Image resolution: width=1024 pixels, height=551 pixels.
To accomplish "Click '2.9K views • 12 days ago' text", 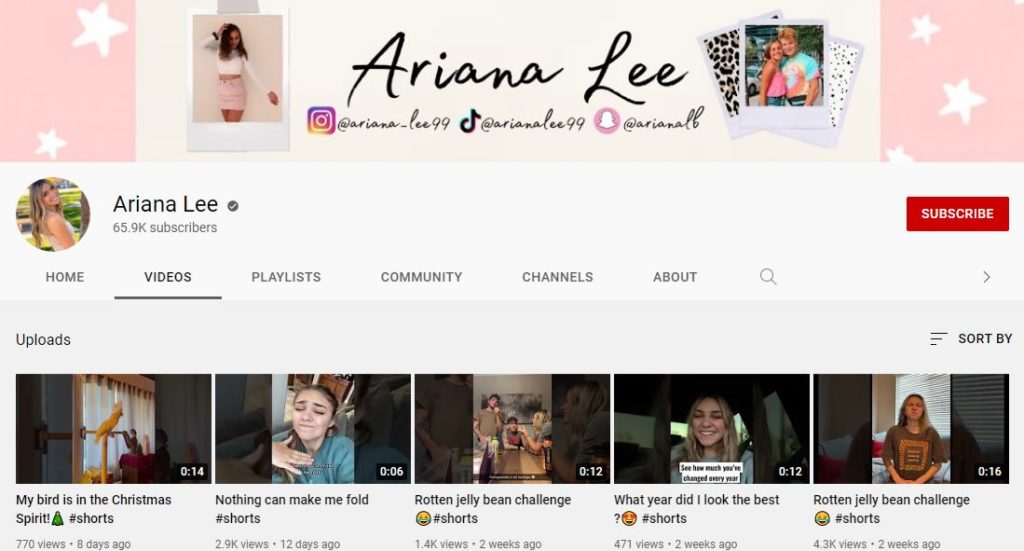I will (x=278, y=544).
